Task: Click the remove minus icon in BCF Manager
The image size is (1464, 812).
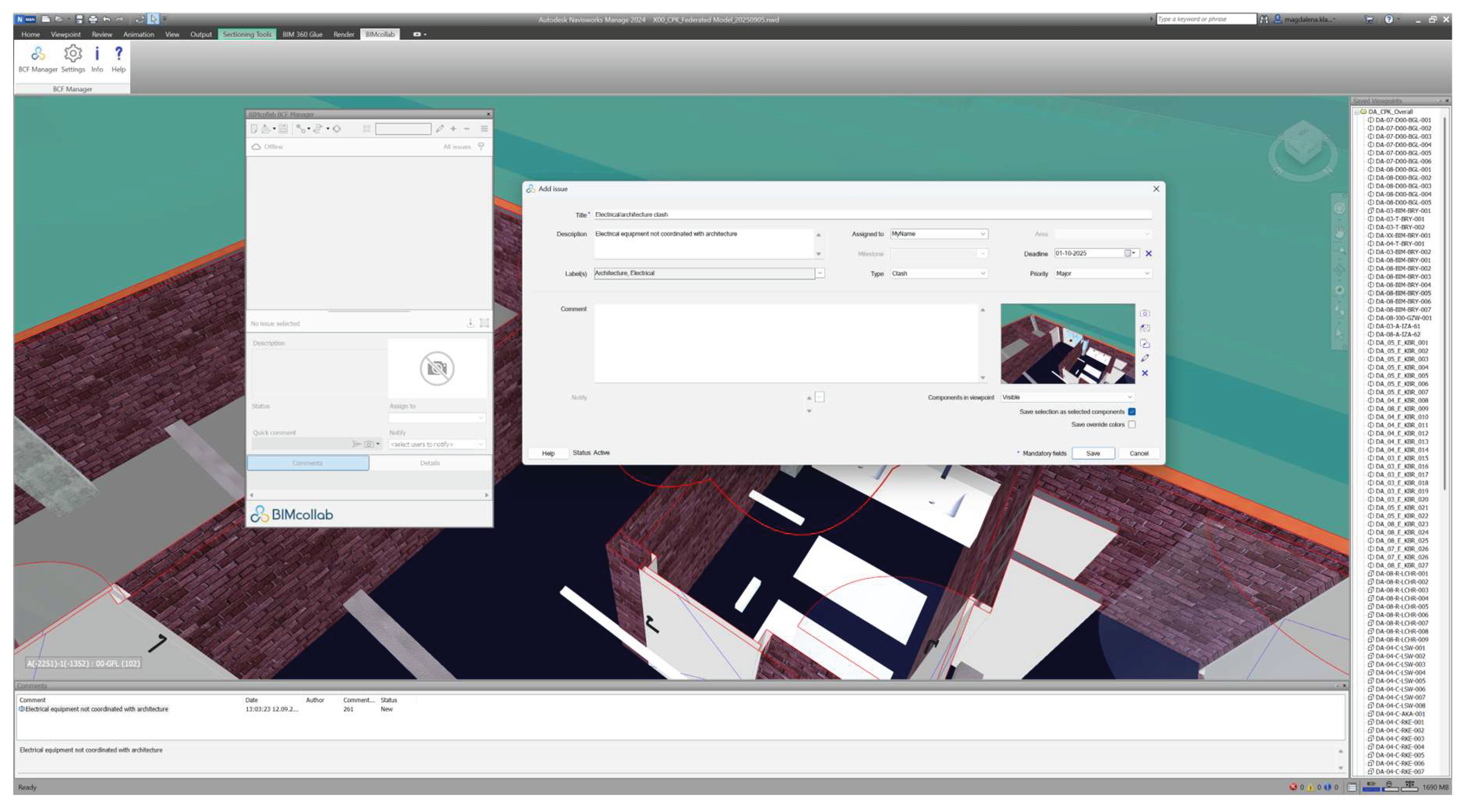Action: click(467, 129)
